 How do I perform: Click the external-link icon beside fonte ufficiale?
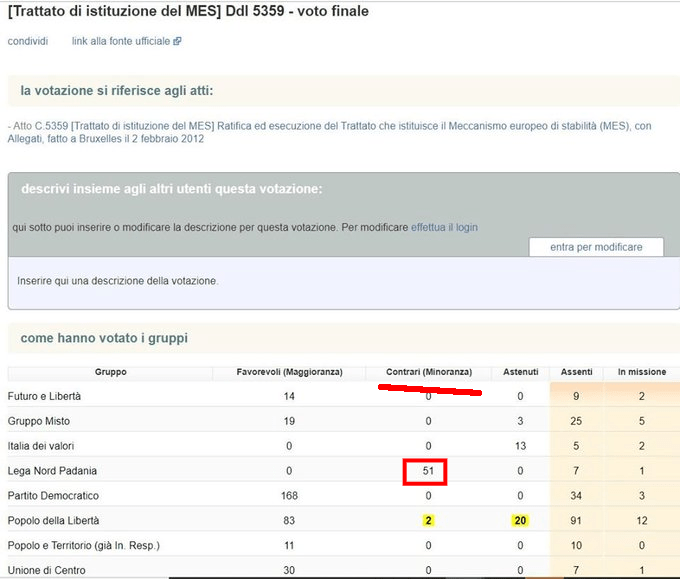pyautogui.click(x=177, y=41)
